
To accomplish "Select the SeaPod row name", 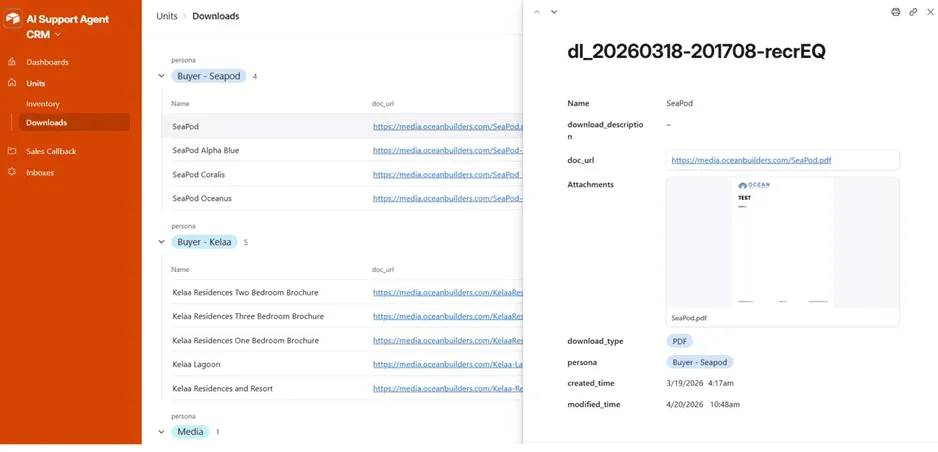I will pos(185,127).
